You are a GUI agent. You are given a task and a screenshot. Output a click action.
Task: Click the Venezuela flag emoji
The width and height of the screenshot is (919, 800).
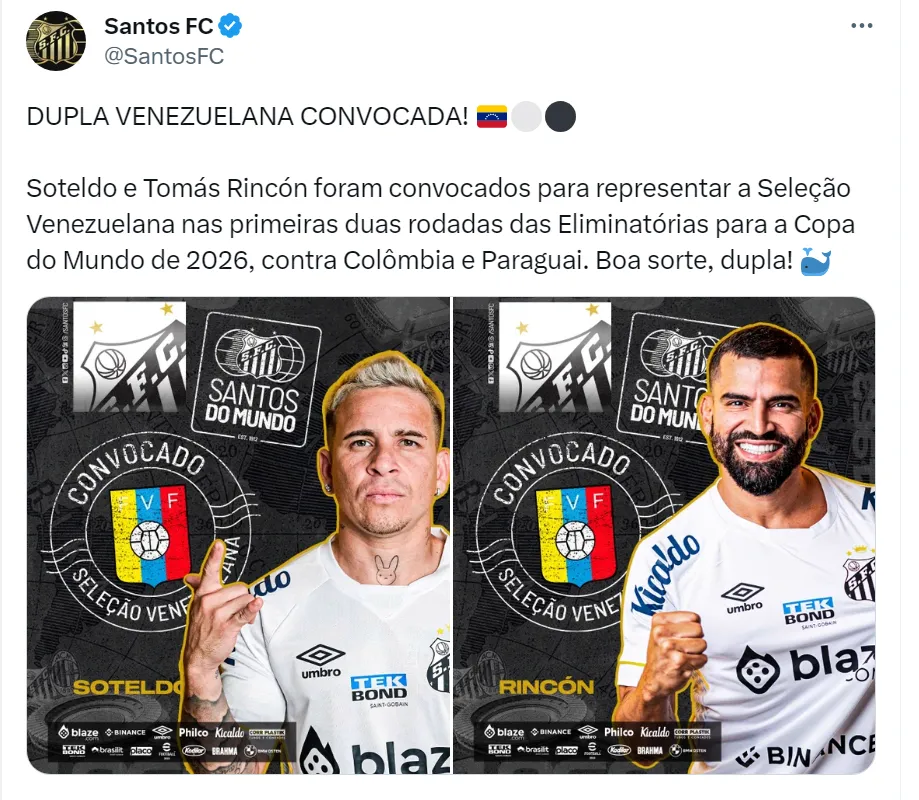click(x=491, y=116)
